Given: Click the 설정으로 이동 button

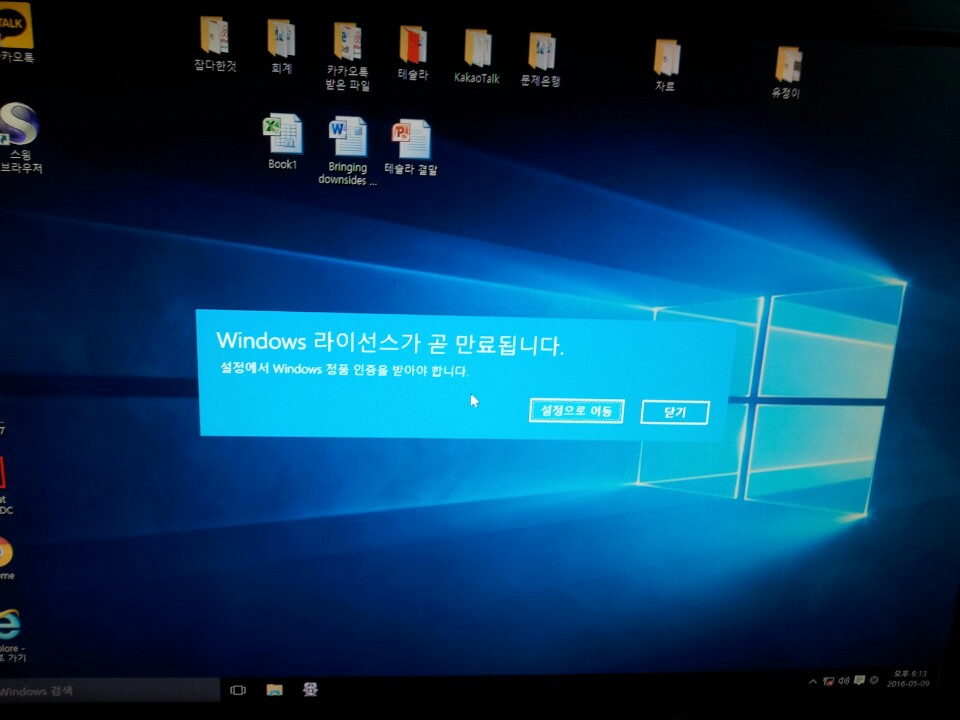Looking at the screenshot, I should click(x=576, y=411).
